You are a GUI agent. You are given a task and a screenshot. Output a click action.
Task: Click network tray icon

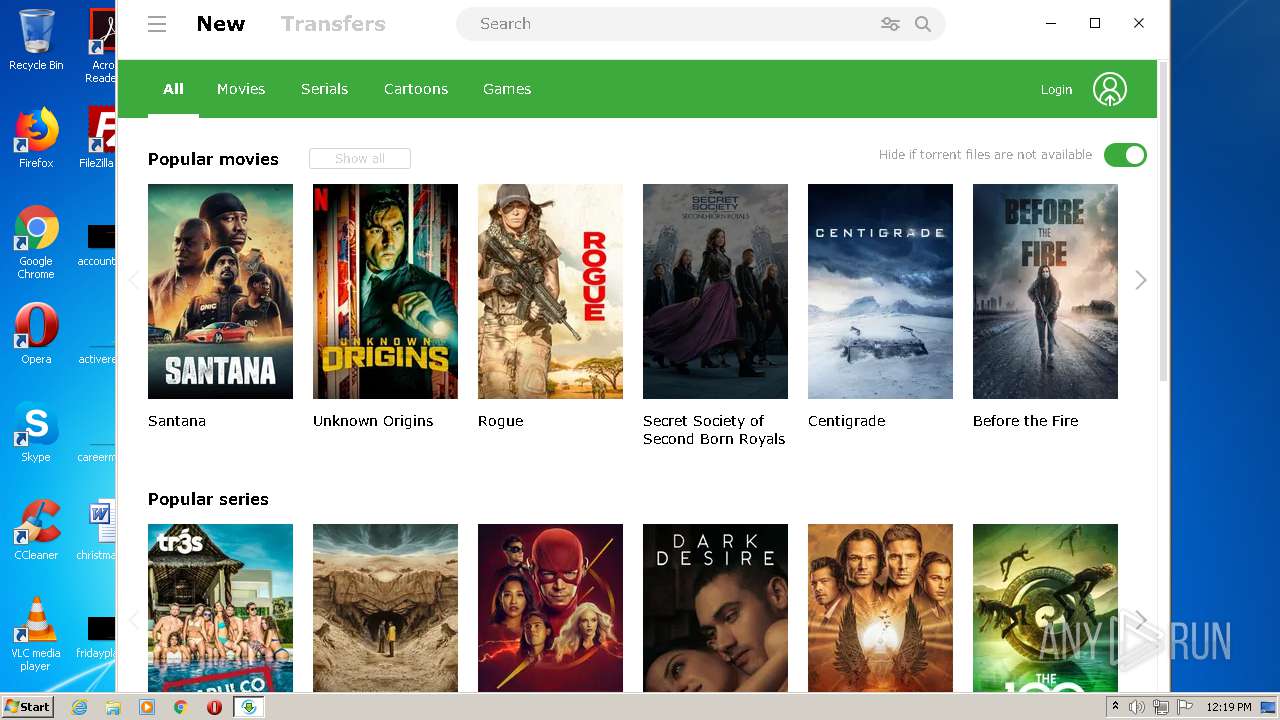(1161, 707)
